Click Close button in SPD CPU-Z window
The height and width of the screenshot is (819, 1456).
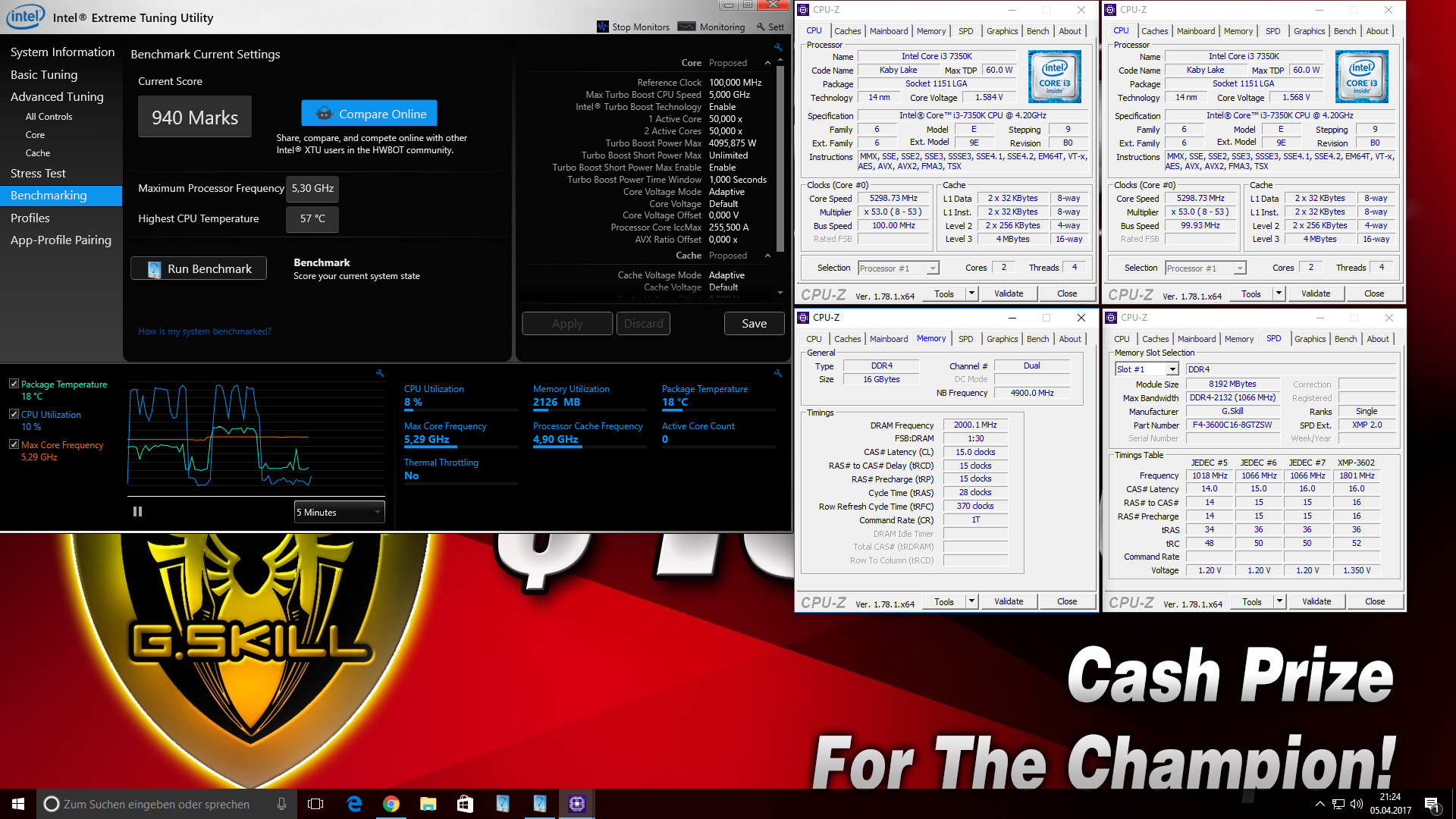1375,601
